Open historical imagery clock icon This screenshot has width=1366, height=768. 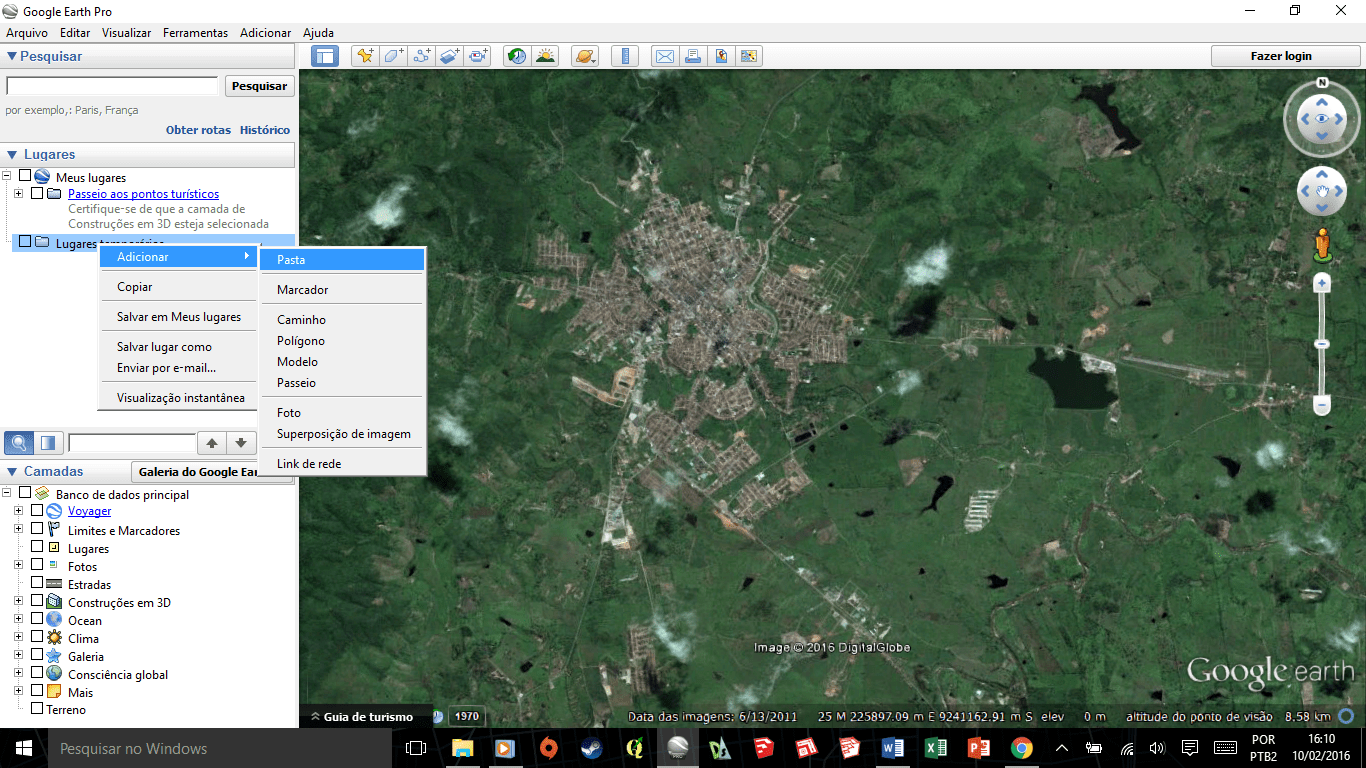(x=517, y=56)
